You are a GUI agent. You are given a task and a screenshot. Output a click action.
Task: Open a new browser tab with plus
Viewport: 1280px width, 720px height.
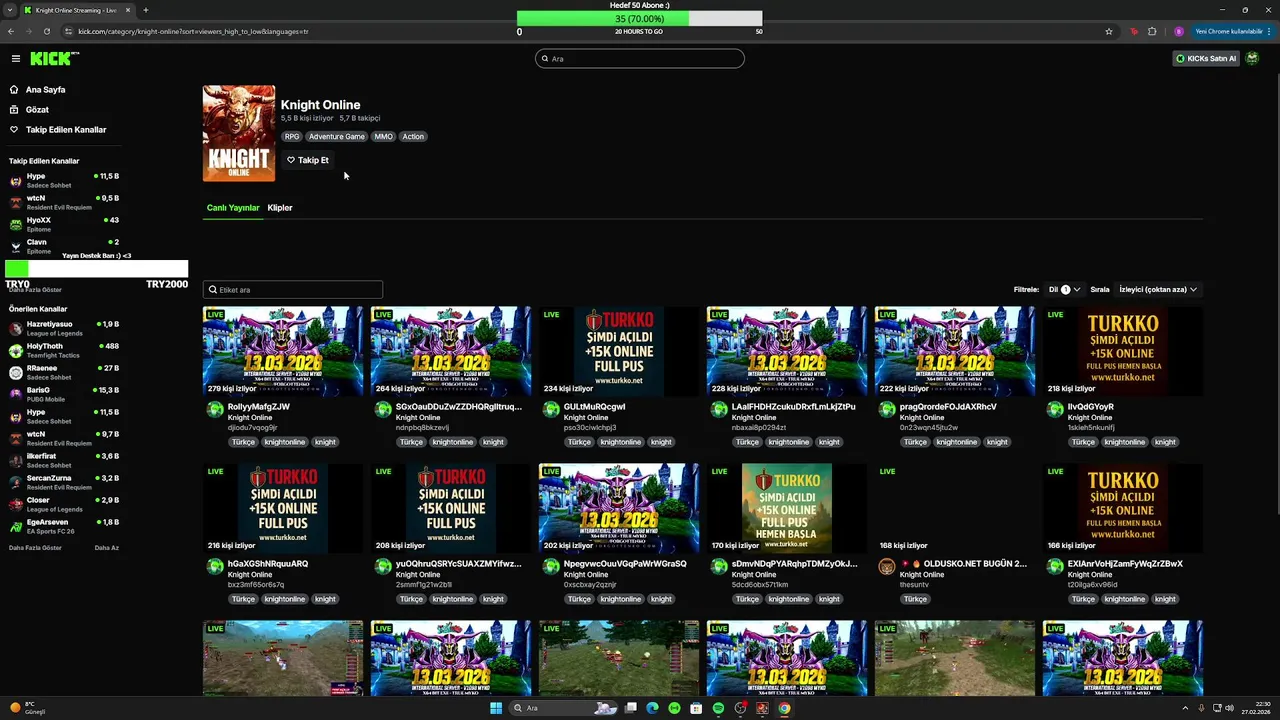pyautogui.click(x=145, y=10)
